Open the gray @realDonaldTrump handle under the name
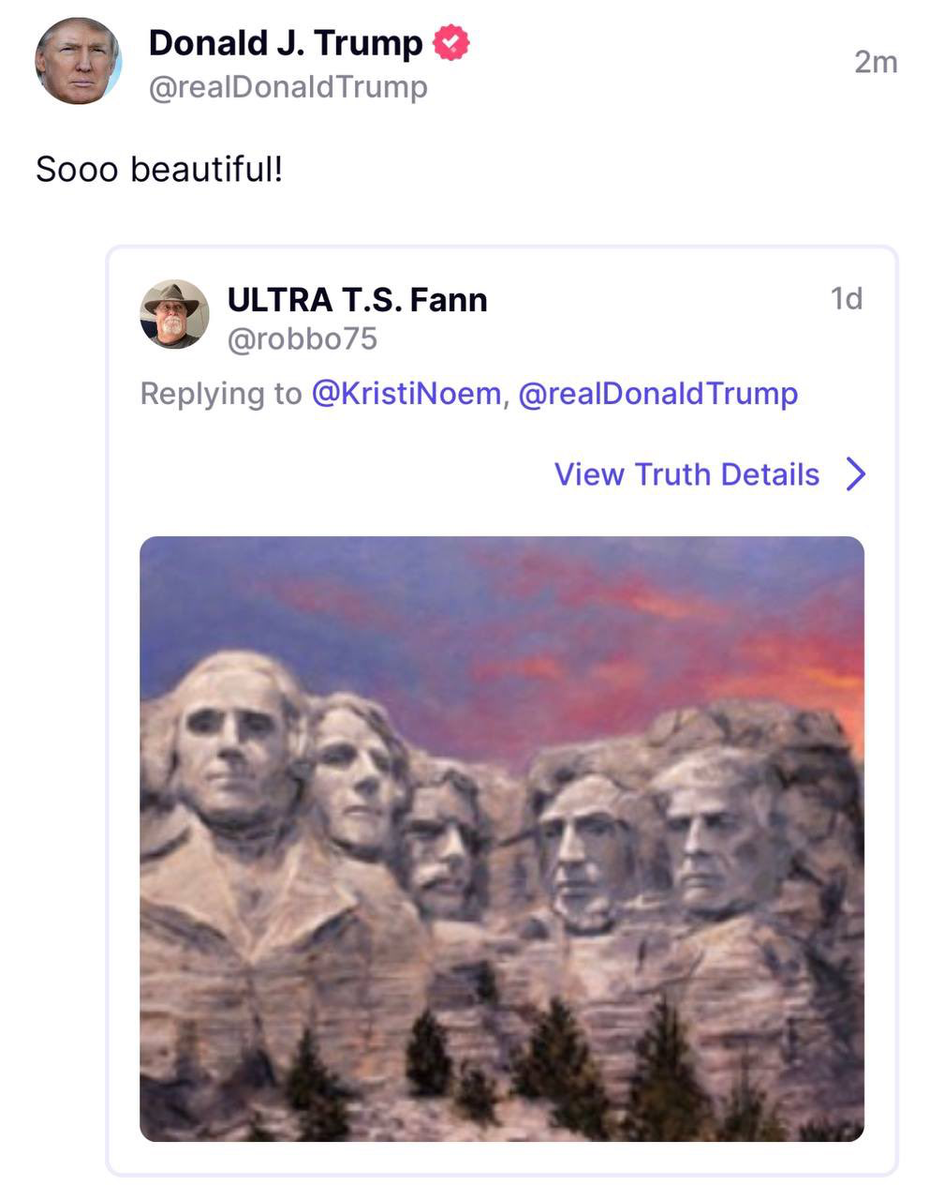The image size is (930, 1200). pyautogui.click(x=288, y=88)
